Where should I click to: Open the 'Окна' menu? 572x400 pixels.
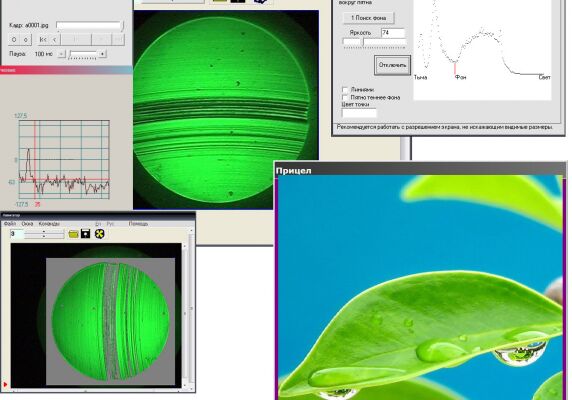(27, 224)
